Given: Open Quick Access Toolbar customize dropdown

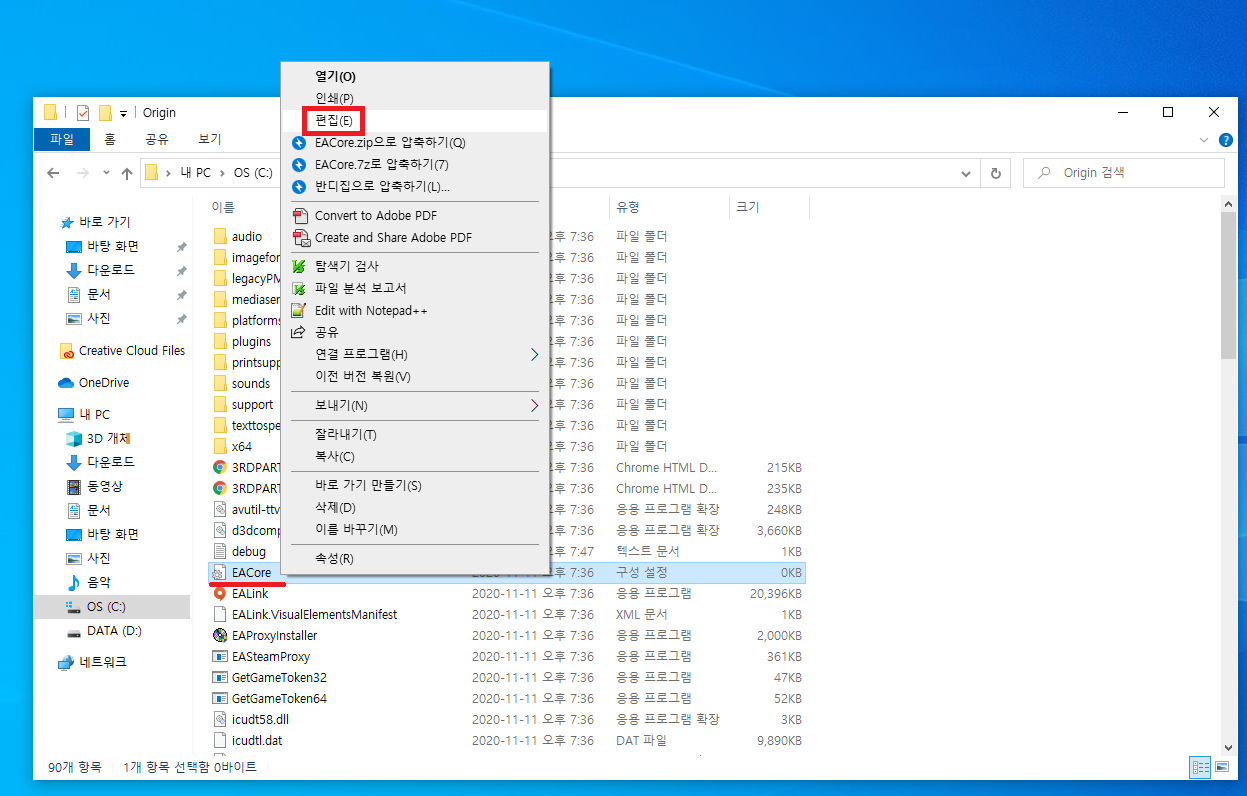Looking at the screenshot, I should click(x=123, y=113).
